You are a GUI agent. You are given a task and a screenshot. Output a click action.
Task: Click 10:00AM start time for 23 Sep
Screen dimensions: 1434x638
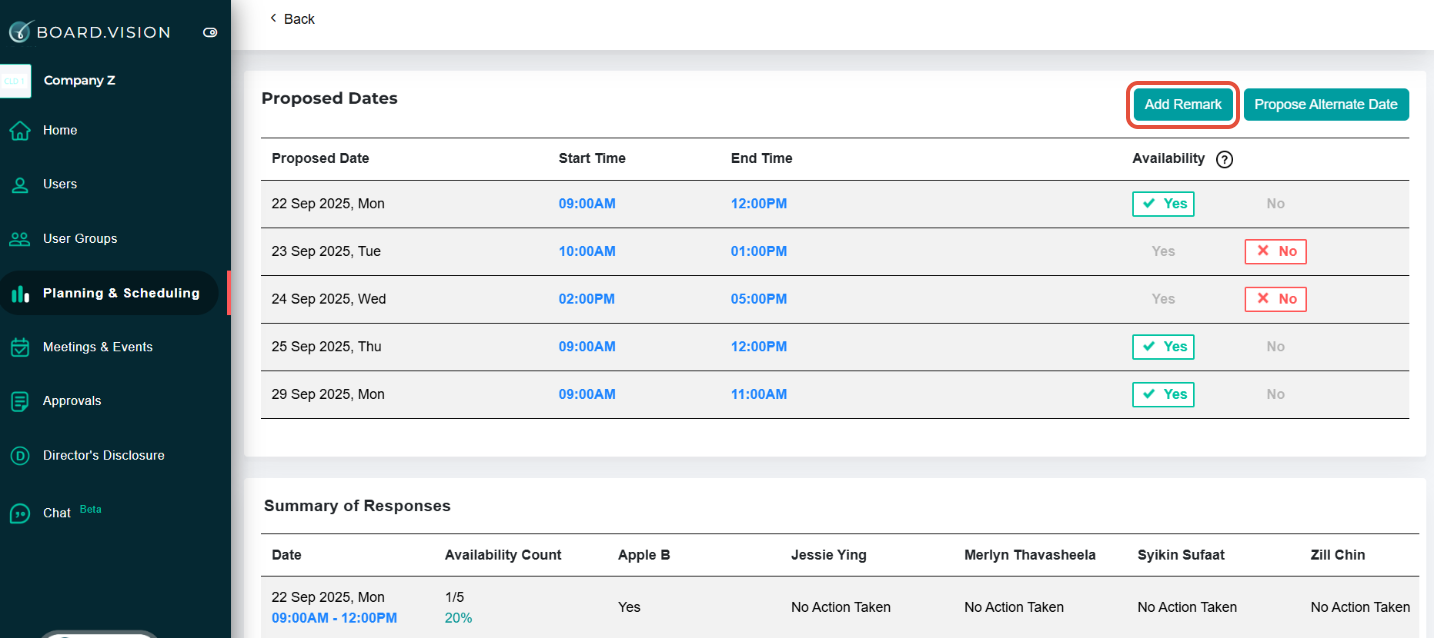(587, 252)
